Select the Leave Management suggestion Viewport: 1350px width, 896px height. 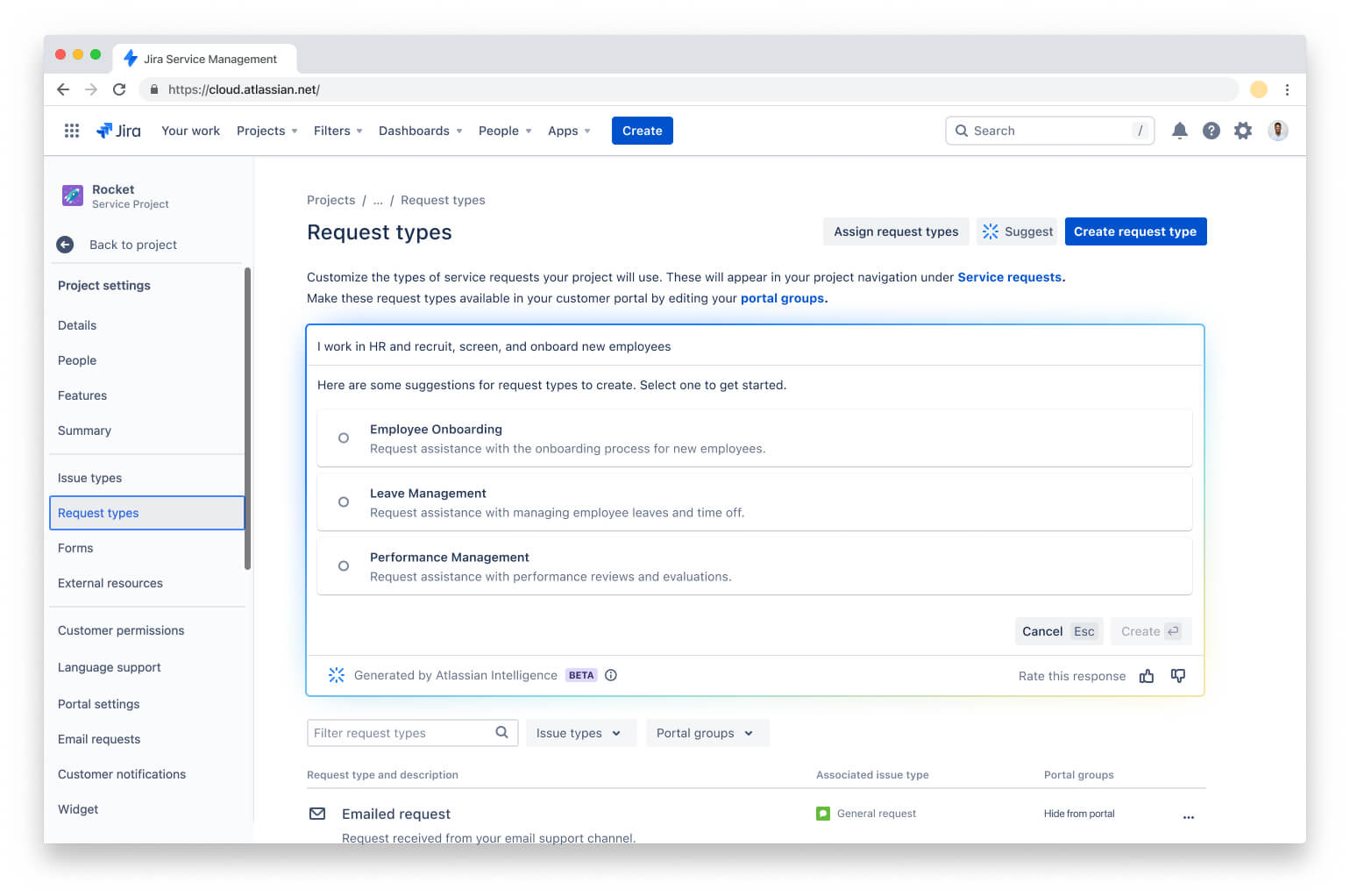tap(343, 501)
